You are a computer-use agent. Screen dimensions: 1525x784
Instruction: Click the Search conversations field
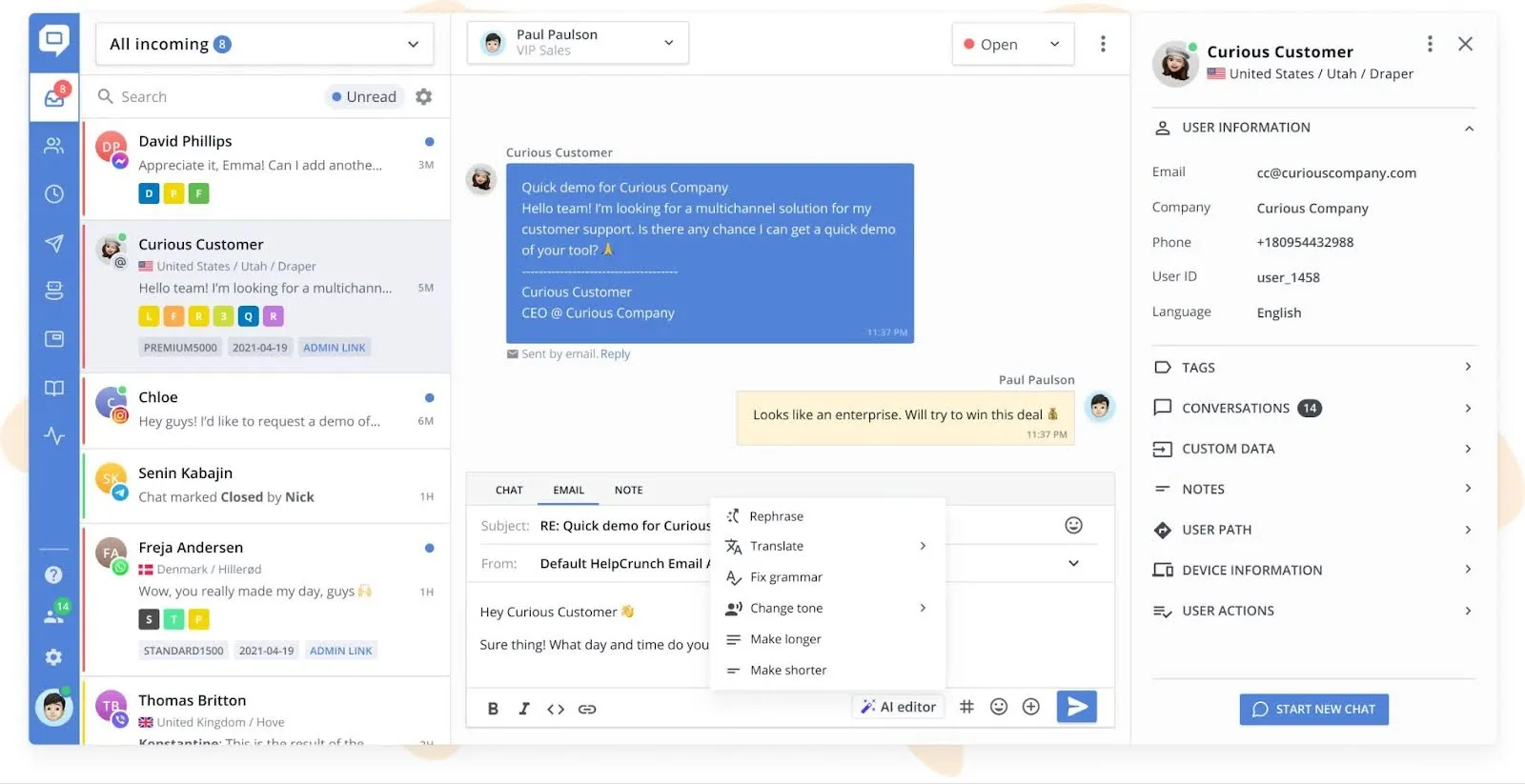(x=210, y=96)
